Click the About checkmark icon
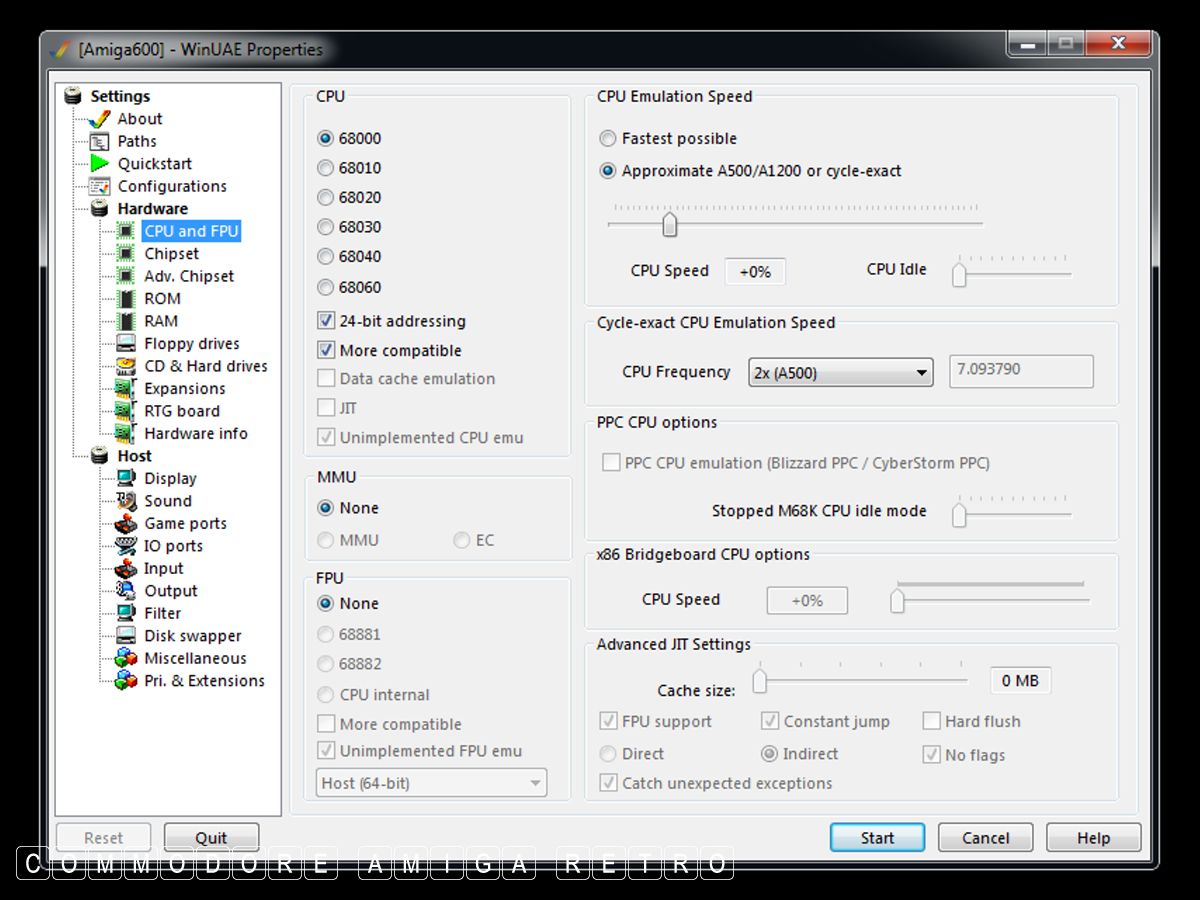Viewport: 1200px width, 900px height. [x=99, y=119]
